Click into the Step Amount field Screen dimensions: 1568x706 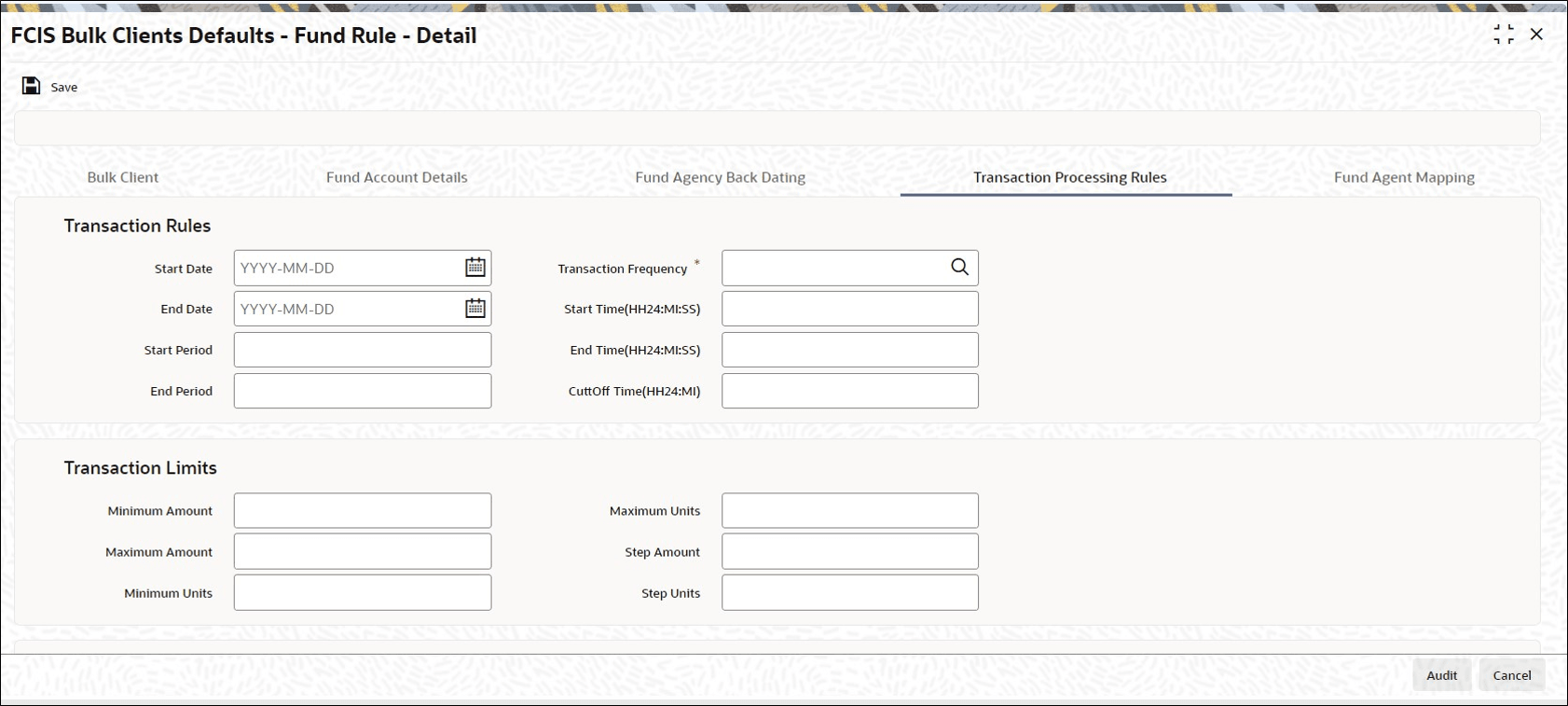click(x=850, y=551)
